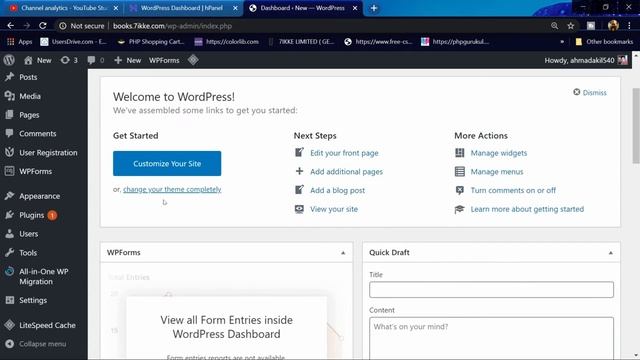
Task: Open the site home icon labeled New
Action: pyautogui.click(x=38, y=60)
